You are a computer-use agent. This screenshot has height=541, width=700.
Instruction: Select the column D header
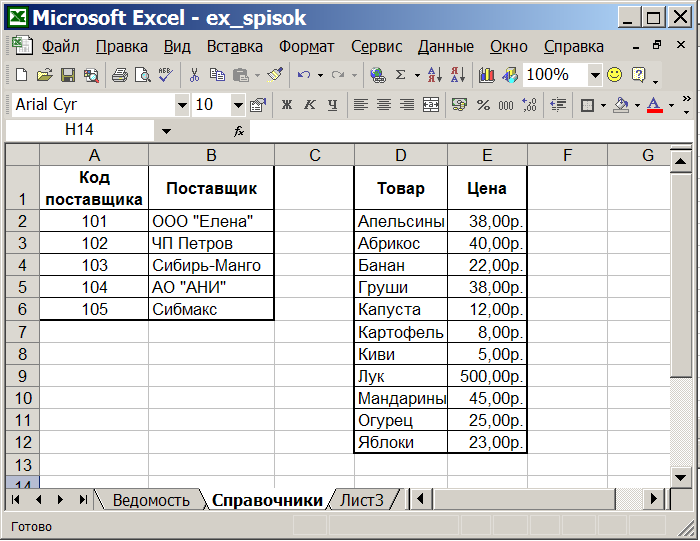pyautogui.click(x=400, y=155)
